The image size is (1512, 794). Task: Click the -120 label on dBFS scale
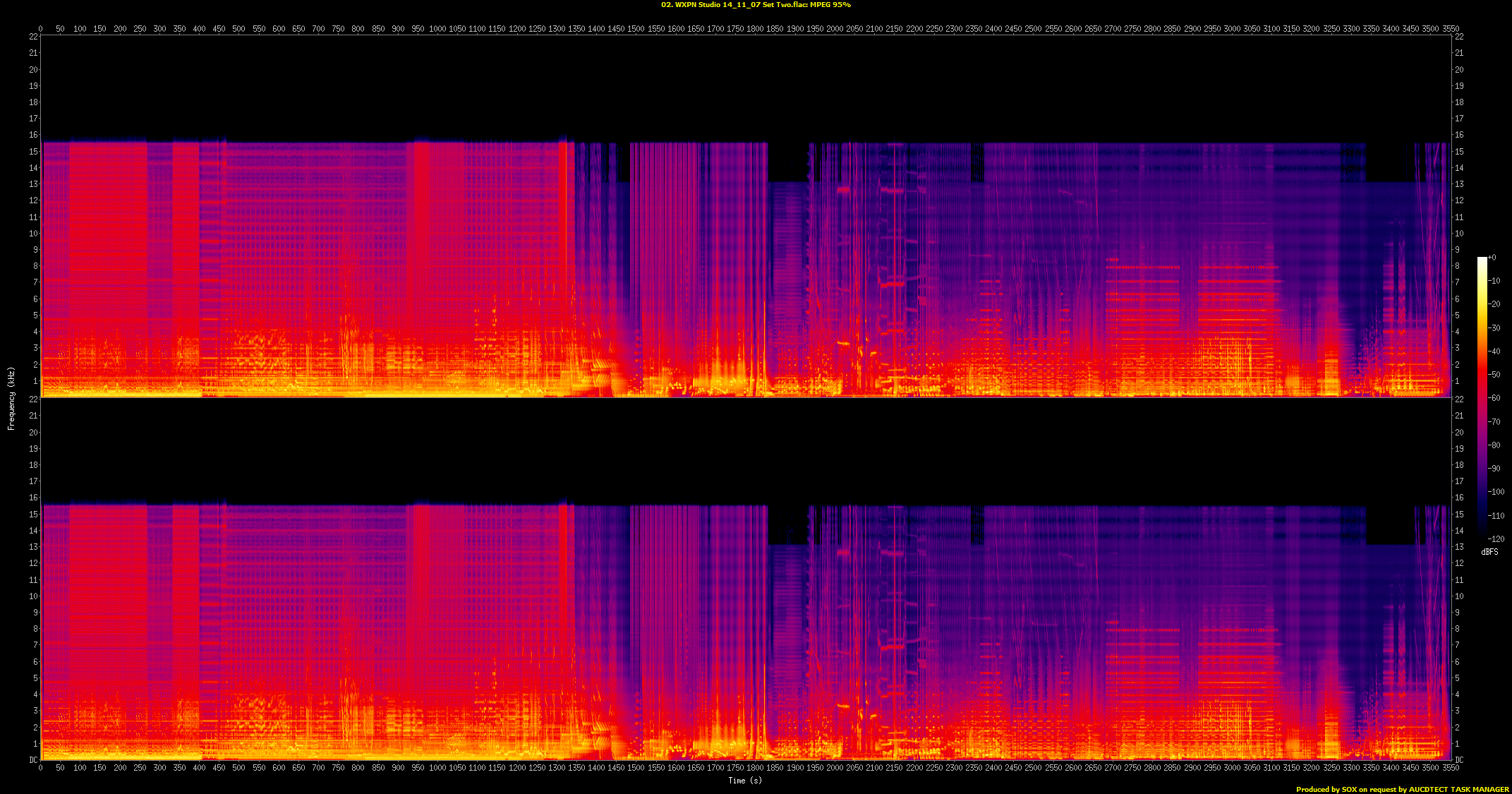1496,539
